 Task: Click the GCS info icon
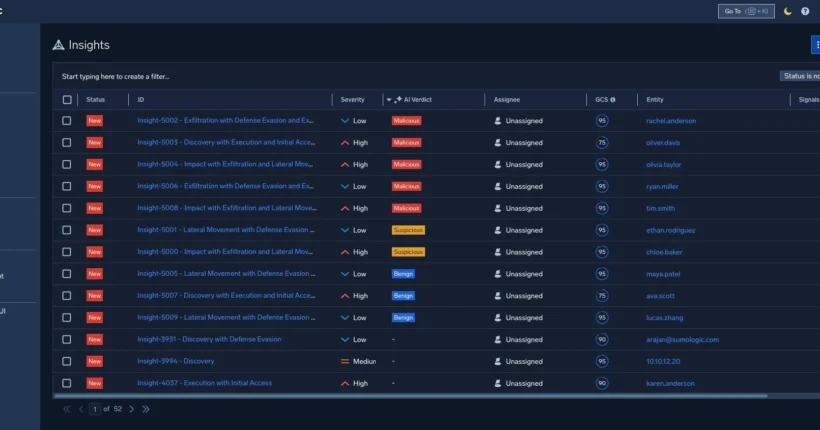pyautogui.click(x=613, y=100)
